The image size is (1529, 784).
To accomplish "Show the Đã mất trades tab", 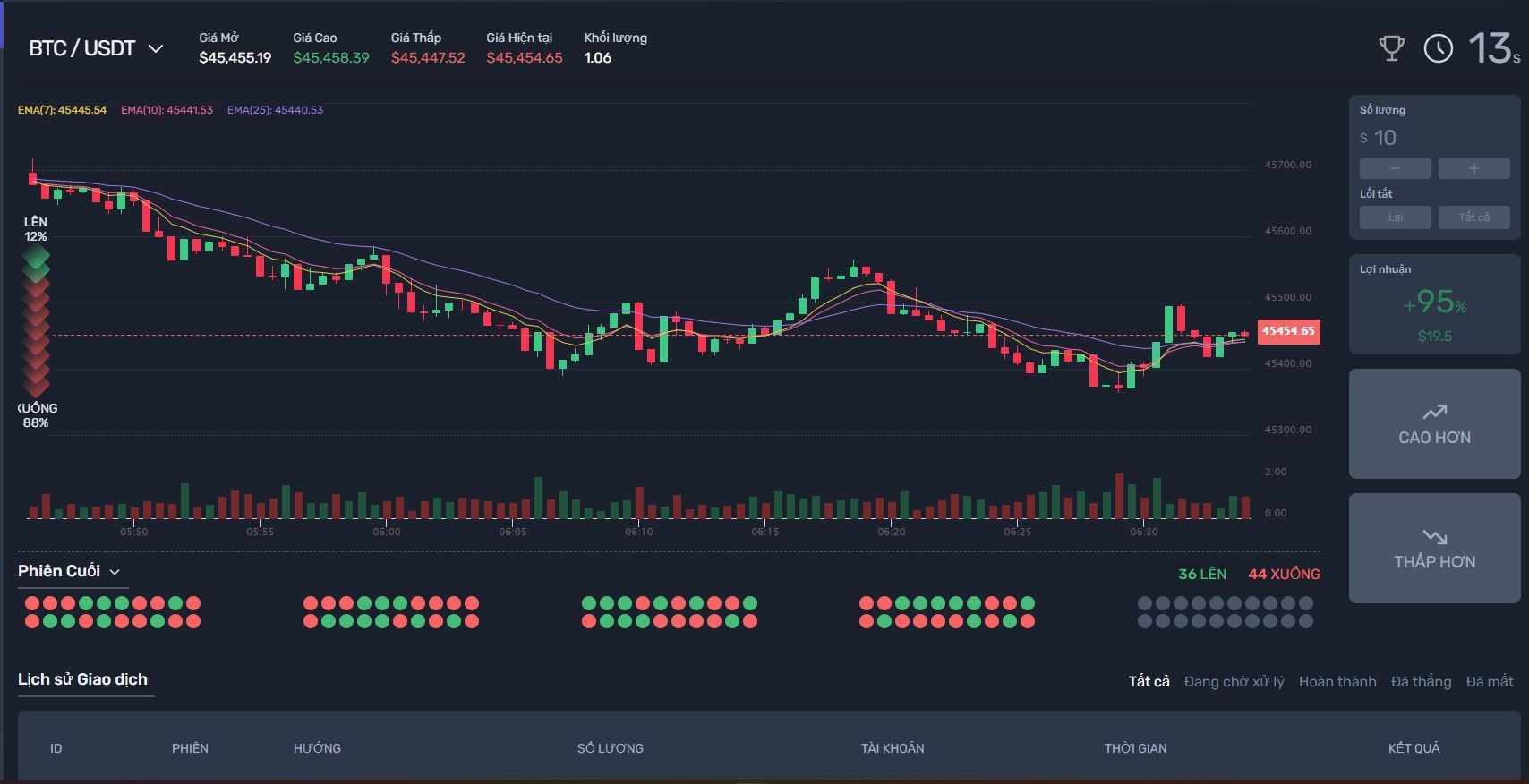I will click(x=1490, y=681).
